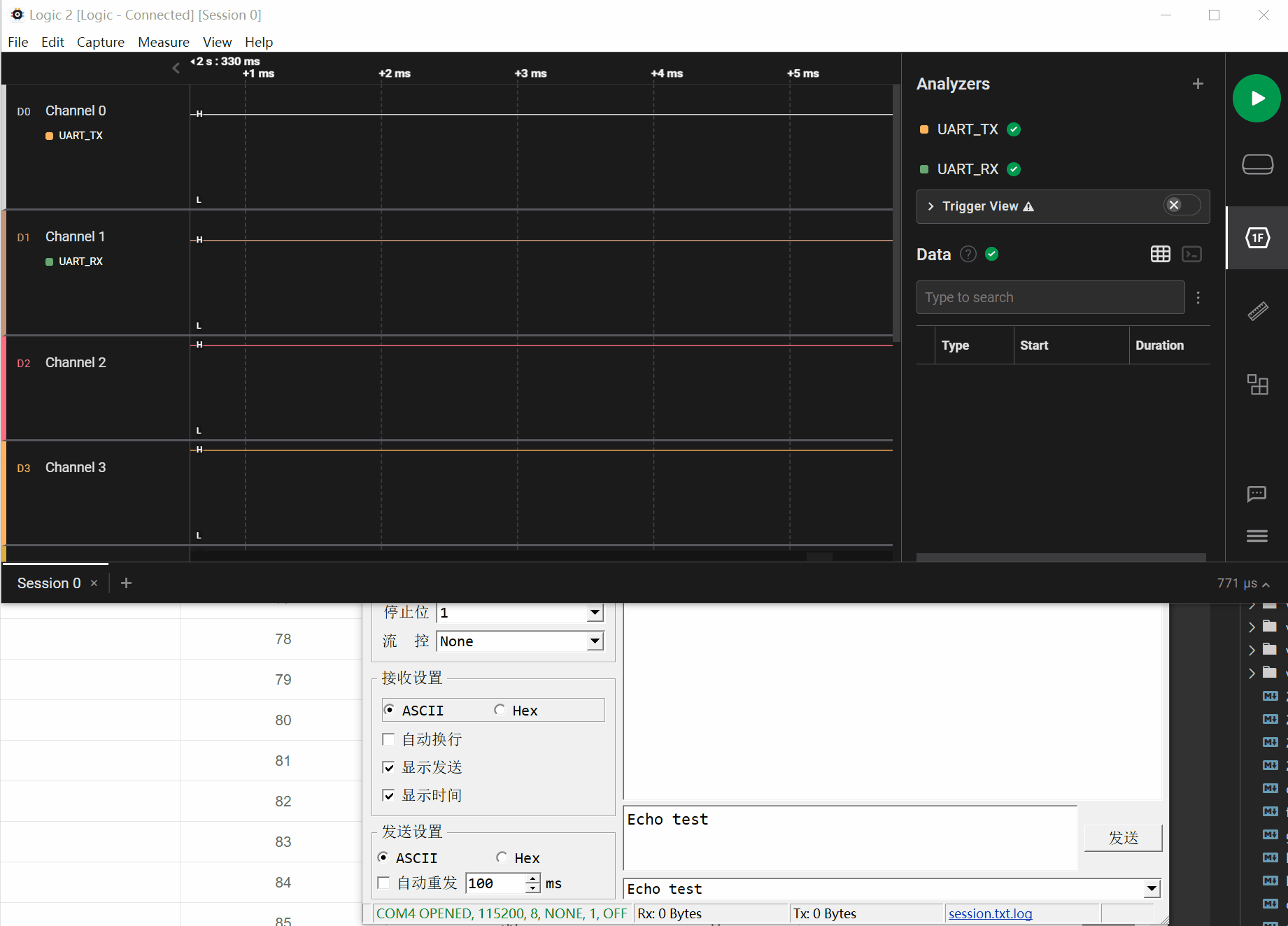
Task: Close the Session 0 tab
Action: click(94, 583)
